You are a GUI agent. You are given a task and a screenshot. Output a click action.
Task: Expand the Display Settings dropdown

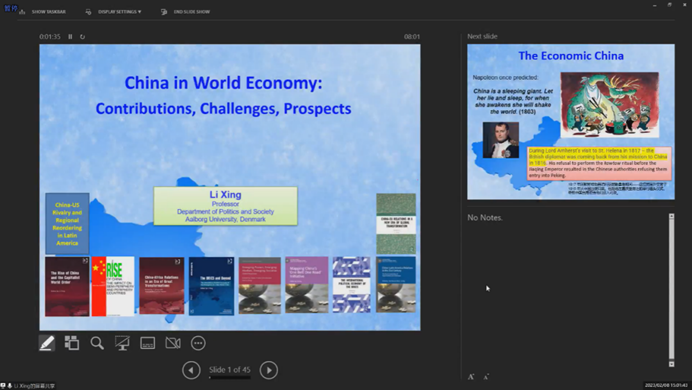[113, 12]
